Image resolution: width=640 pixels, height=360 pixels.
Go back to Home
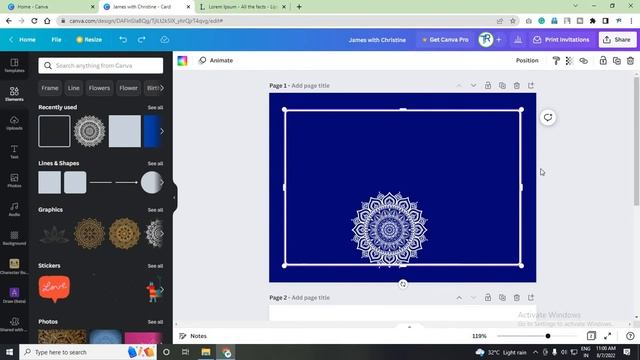coord(22,40)
